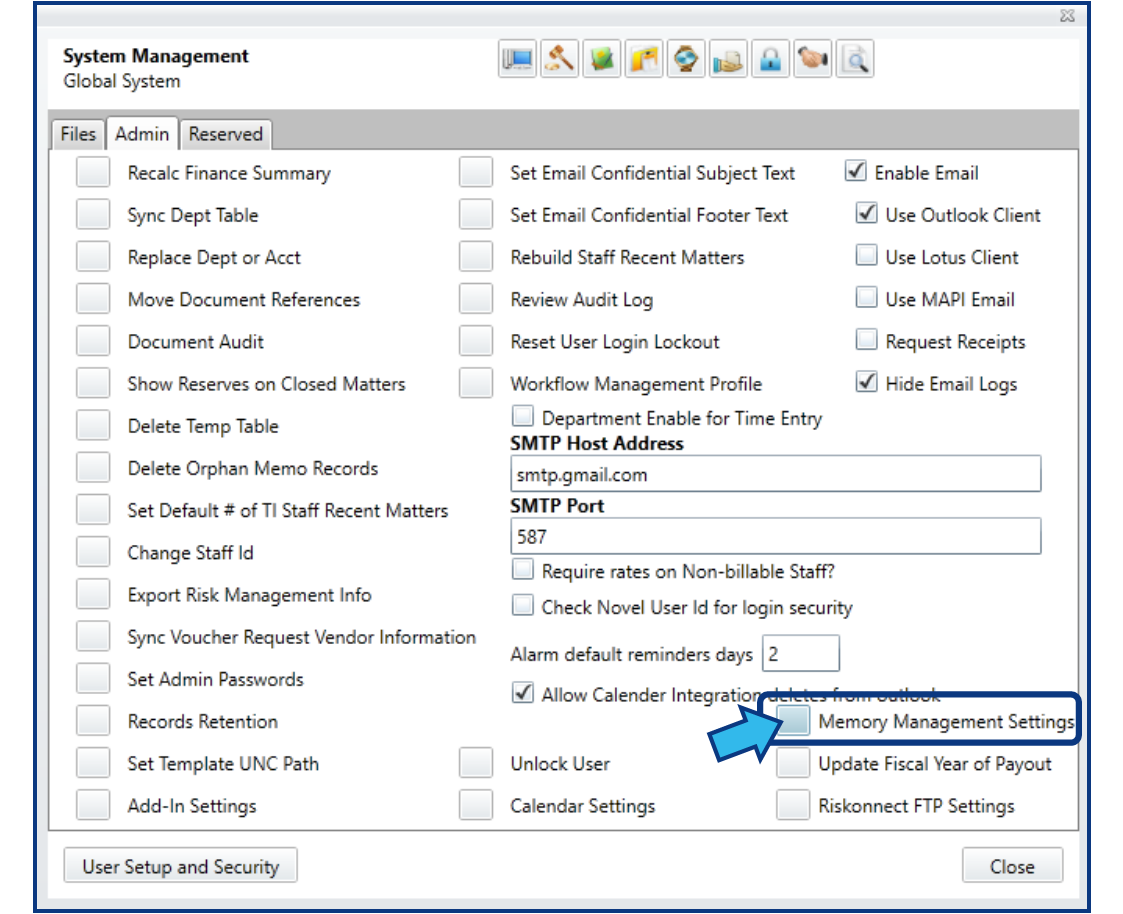Open the Reserved tab

point(226,134)
